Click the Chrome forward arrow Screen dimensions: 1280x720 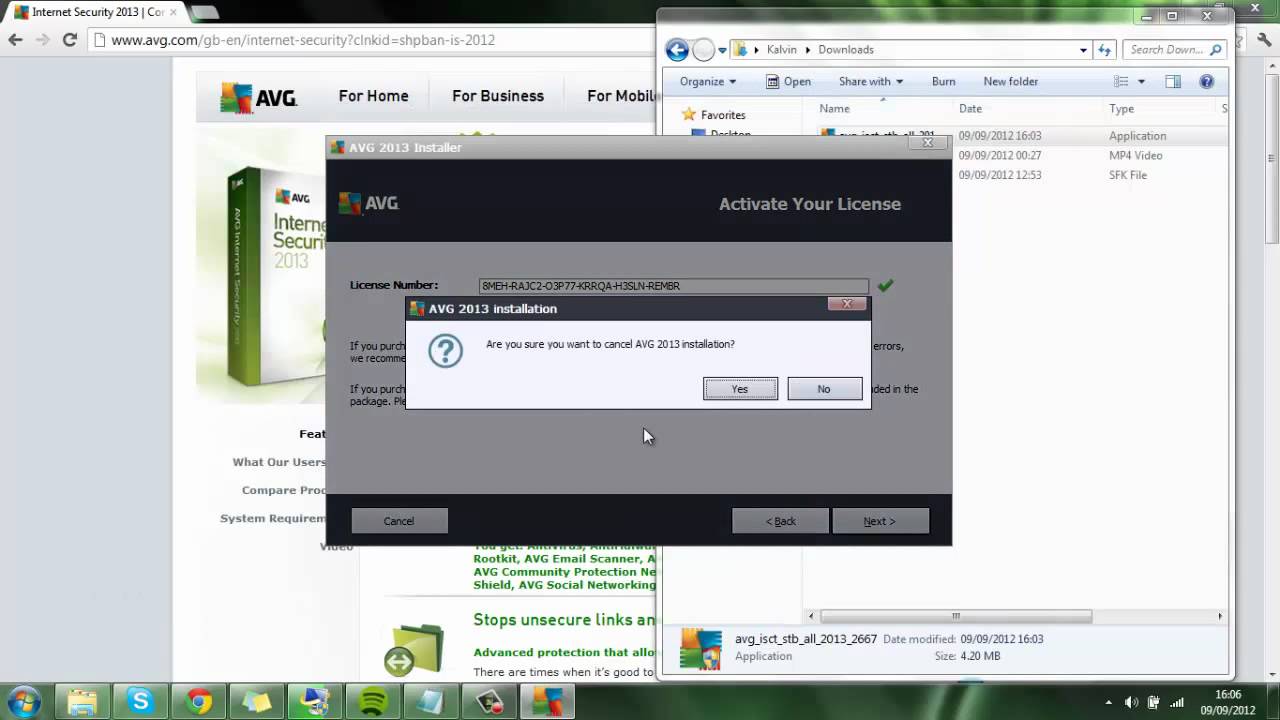tap(42, 40)
